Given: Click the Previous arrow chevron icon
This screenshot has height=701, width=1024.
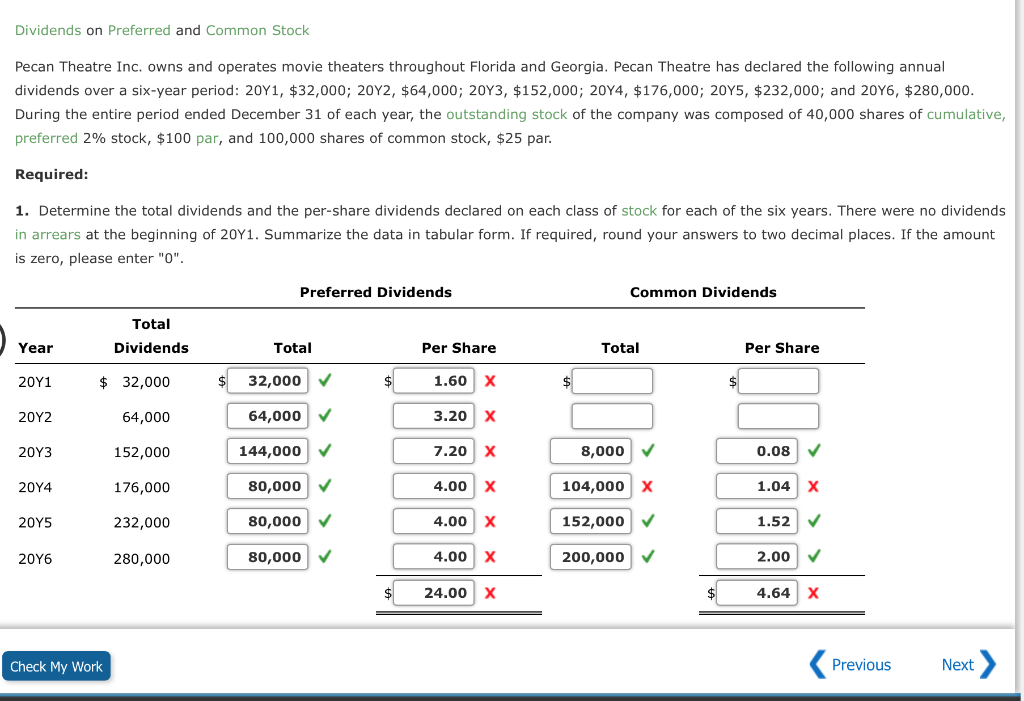Looking at the screenshot, I should click(816, 664).
